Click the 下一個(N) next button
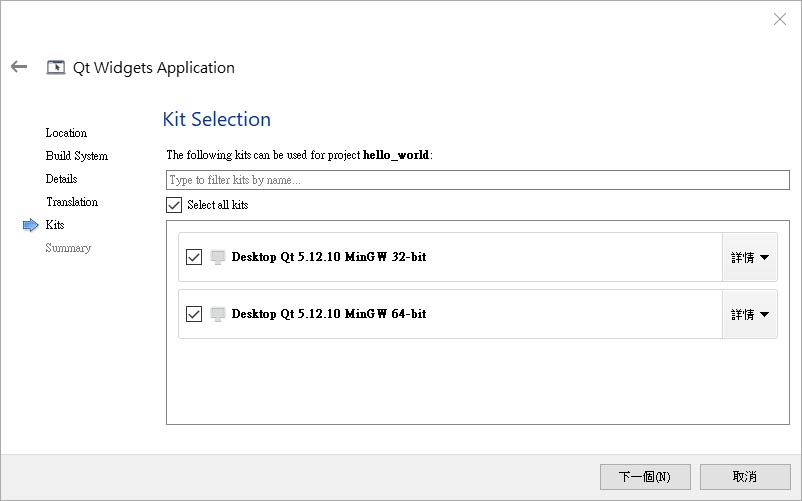Image resolution: width=802 pixels, height=501 pixels. click(x=645, y=476)
